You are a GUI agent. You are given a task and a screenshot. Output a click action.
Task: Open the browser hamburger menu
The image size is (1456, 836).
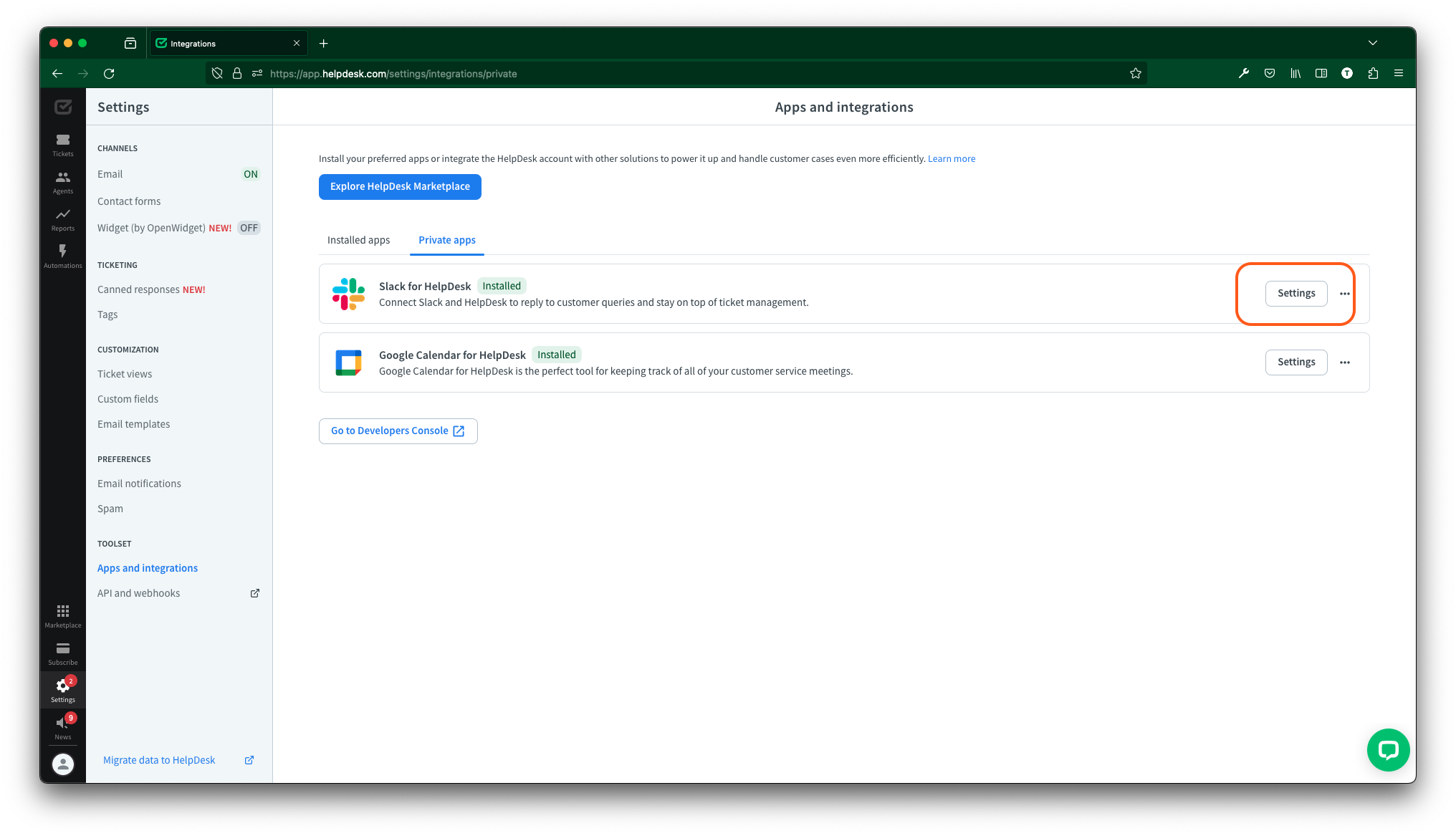pos(1399,73)
